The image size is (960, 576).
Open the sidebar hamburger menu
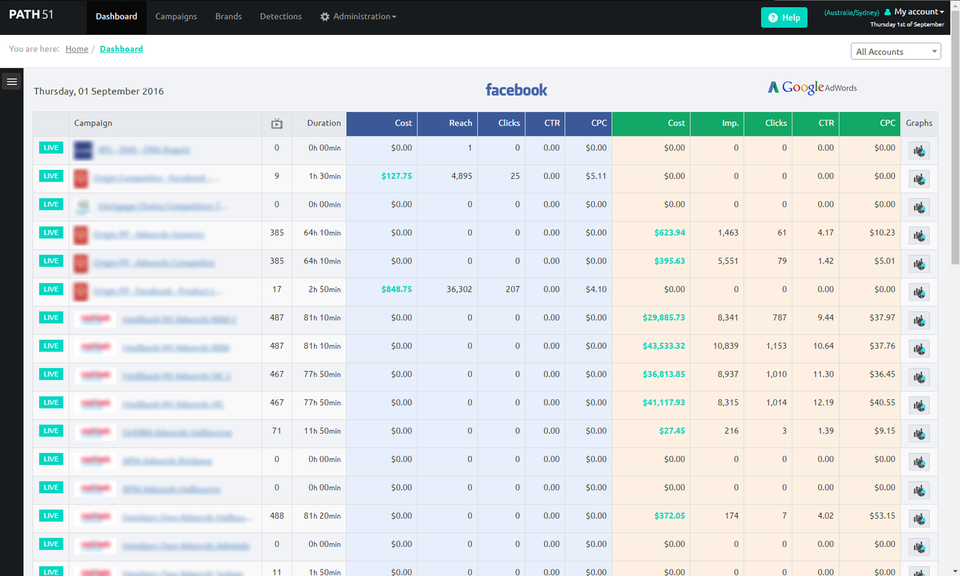(x=11, y=81)
